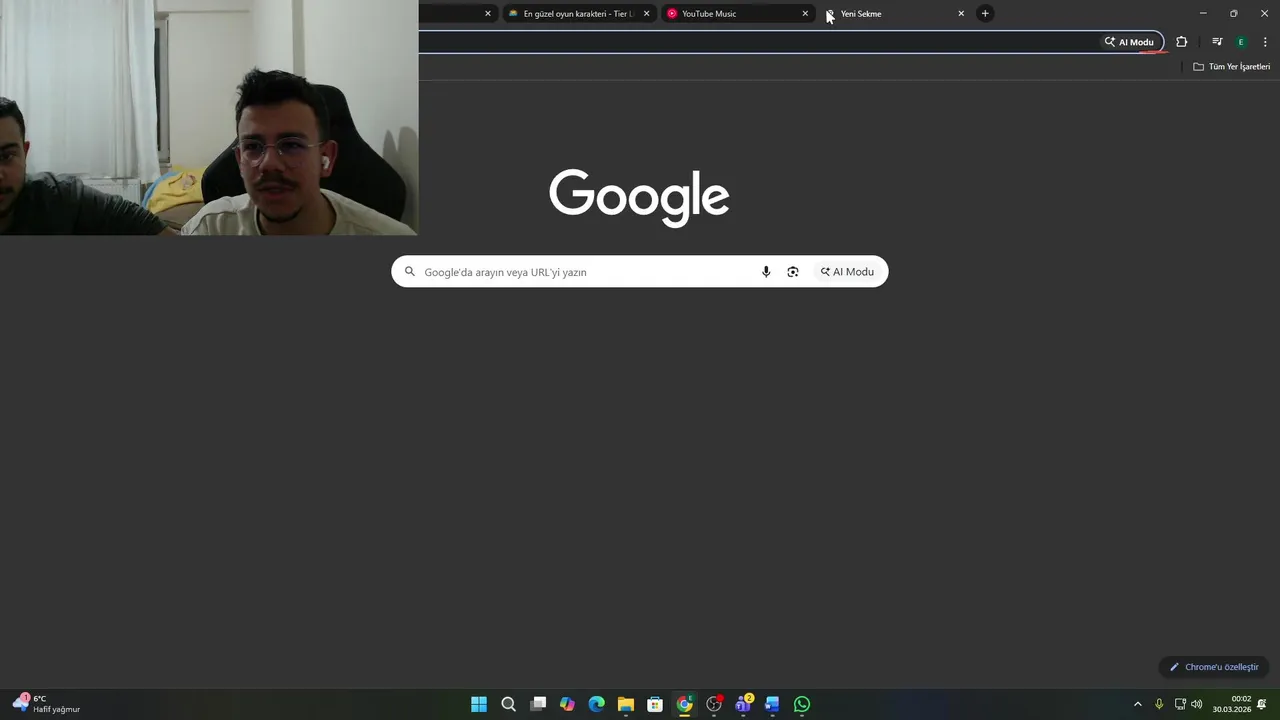Screen dimensions: 1280x720
Task: Click the Google logo
Action: pos(639,197)
